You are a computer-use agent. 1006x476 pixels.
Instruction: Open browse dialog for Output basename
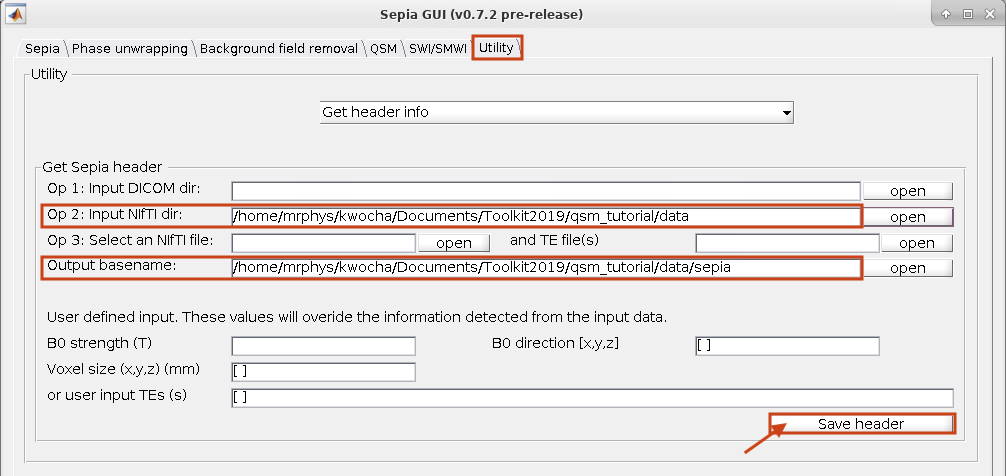coord(907,268)
